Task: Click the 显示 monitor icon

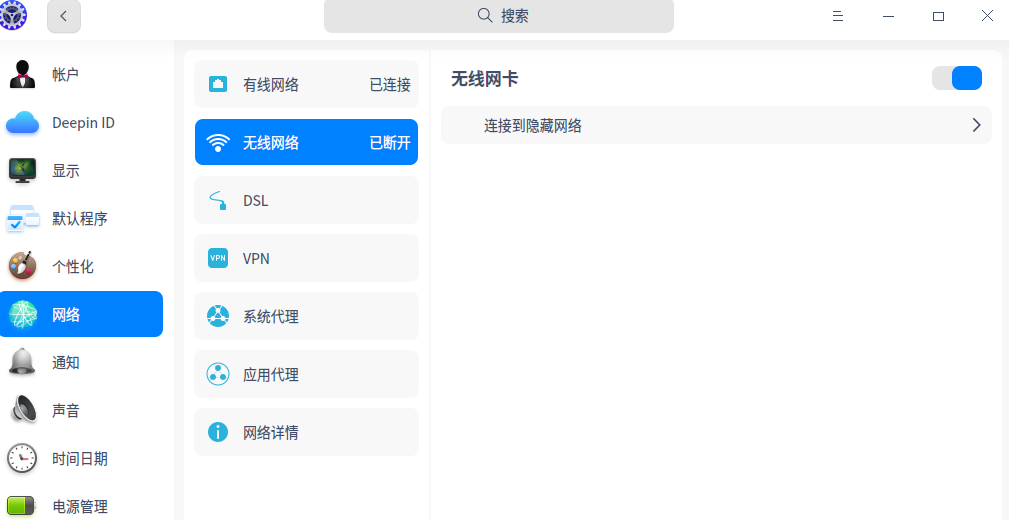Action: click(x=23, y=171)
